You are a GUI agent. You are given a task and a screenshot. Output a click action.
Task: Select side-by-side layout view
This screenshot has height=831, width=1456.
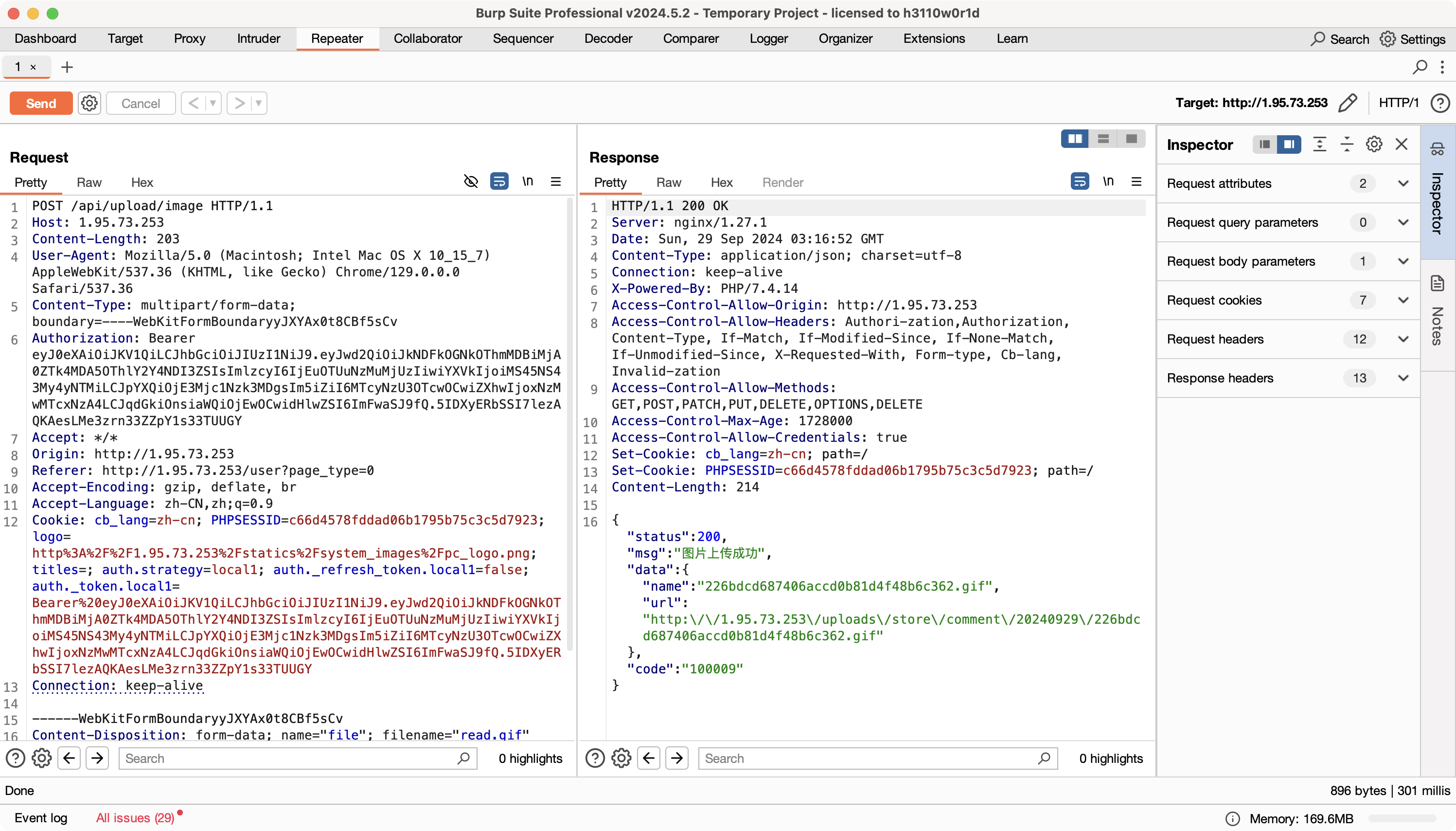tap(1074, 139)
